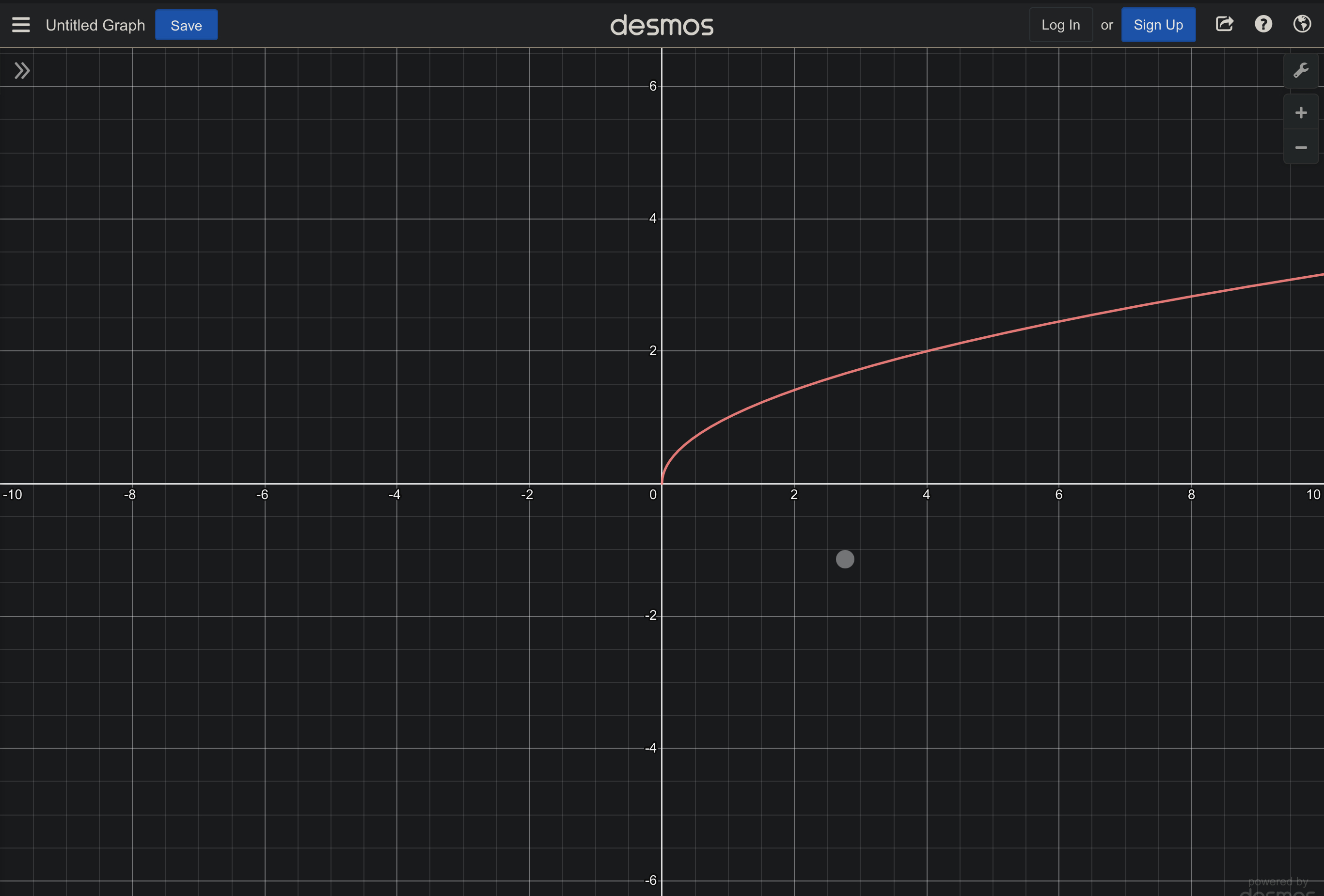Zoom in with the plus button
The height and width of the screenshot is (896, 1324).
tap(1301, 112)
